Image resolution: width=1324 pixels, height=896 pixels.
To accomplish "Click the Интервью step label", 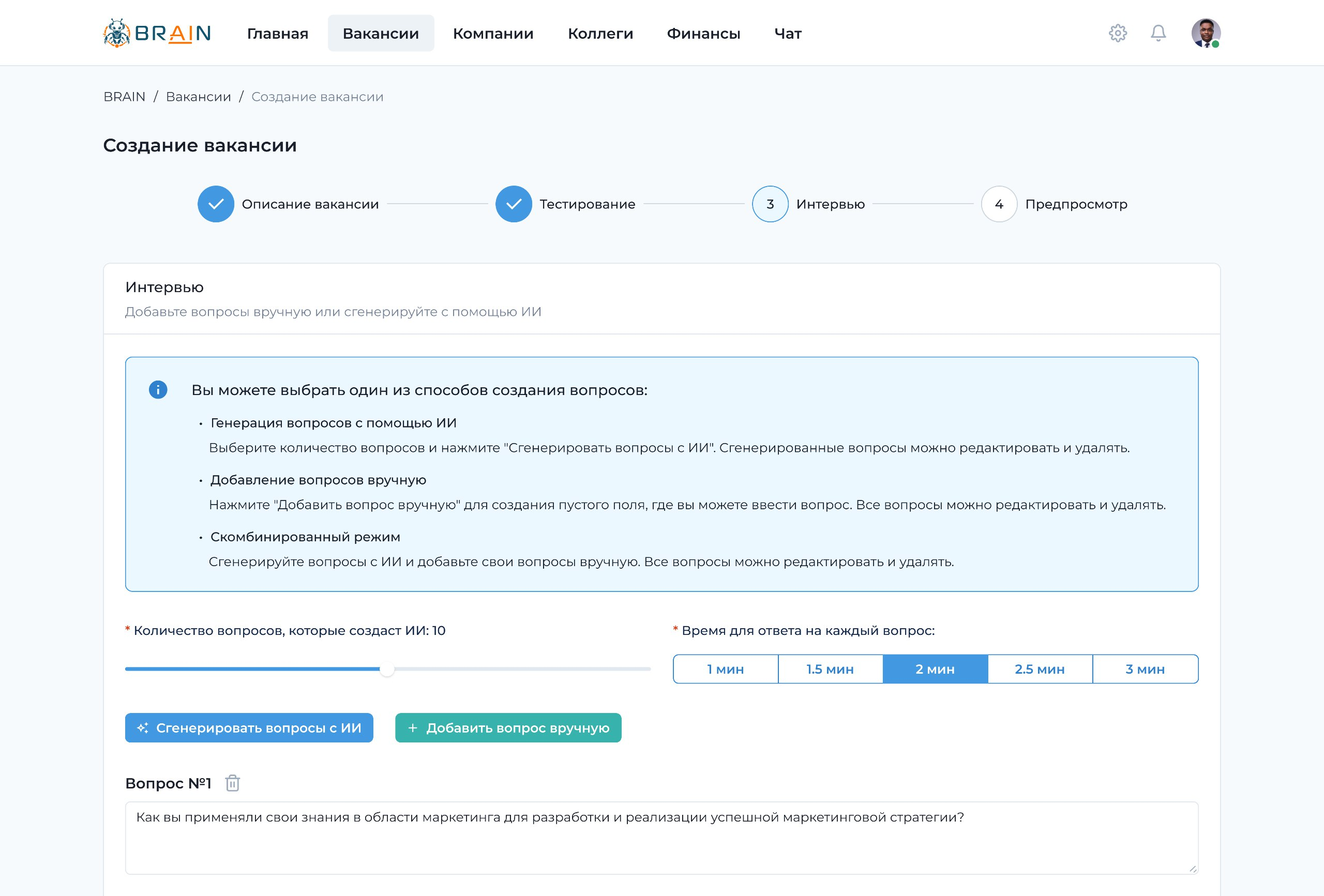I will (x=830, y=204).
